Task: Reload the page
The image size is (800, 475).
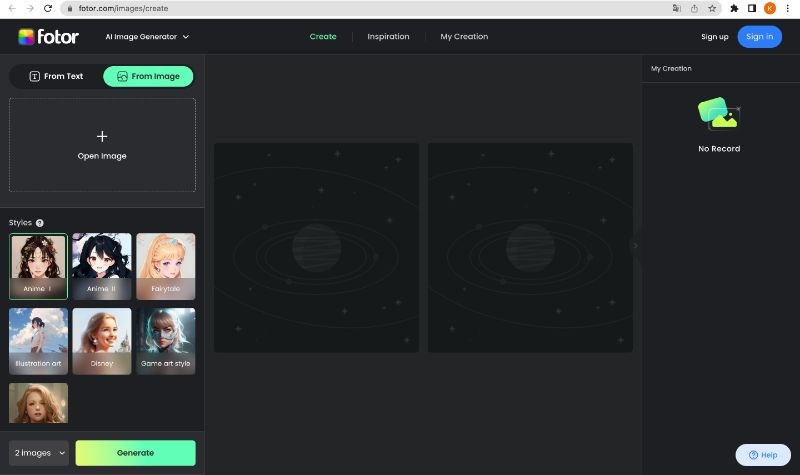Action: 48,8
